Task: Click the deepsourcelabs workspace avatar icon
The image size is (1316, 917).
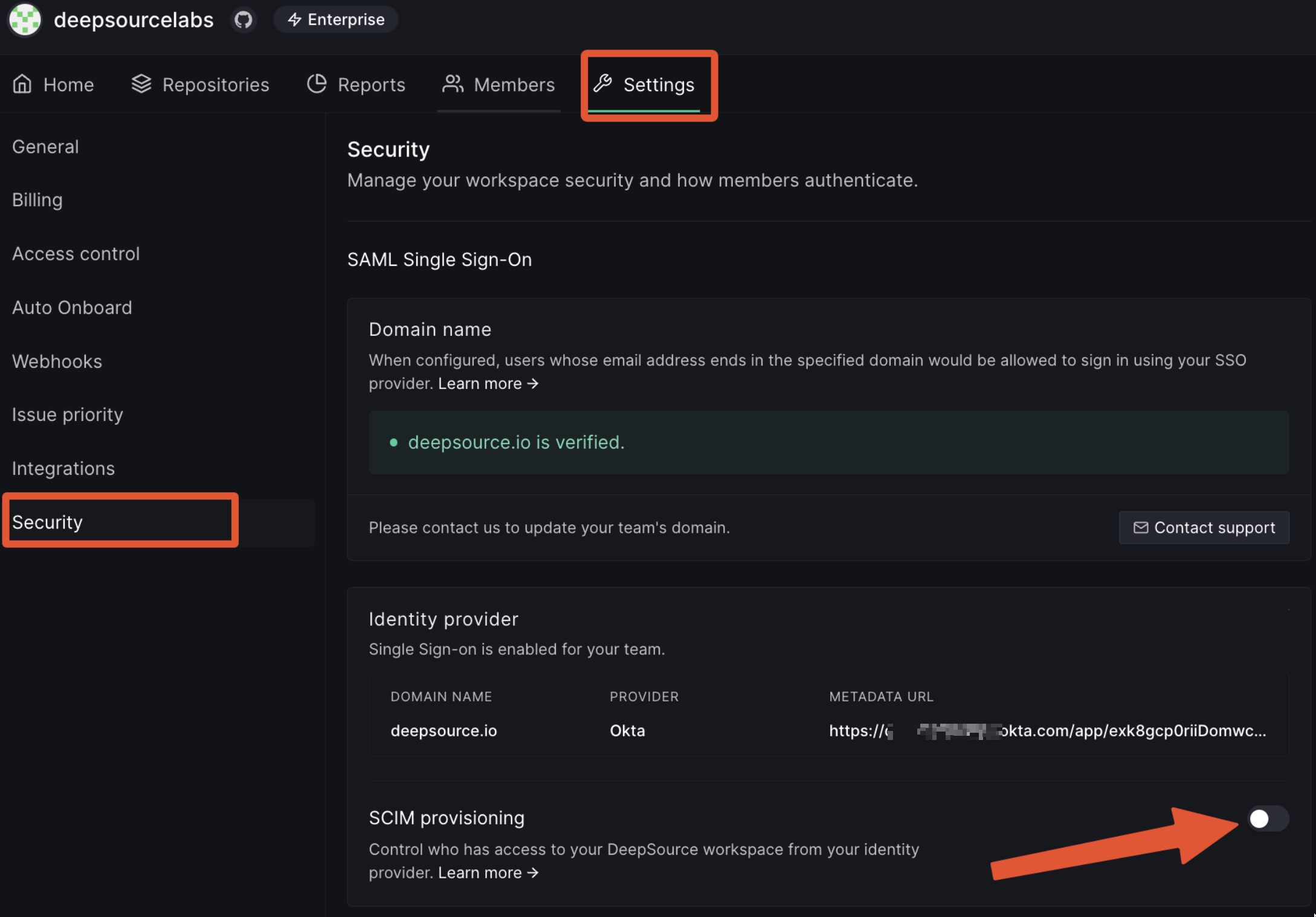Action: (25, 19)
